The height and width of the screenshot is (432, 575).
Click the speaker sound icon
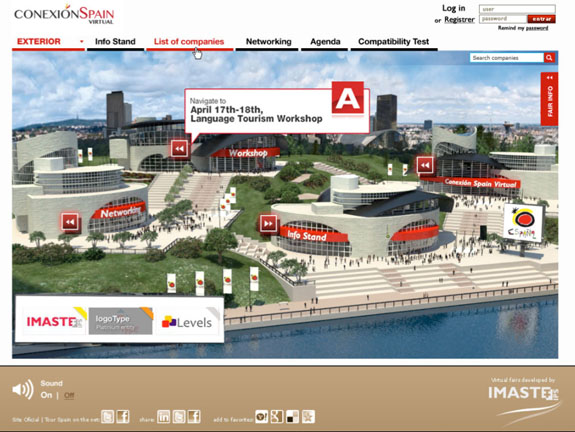pos(23,389)
